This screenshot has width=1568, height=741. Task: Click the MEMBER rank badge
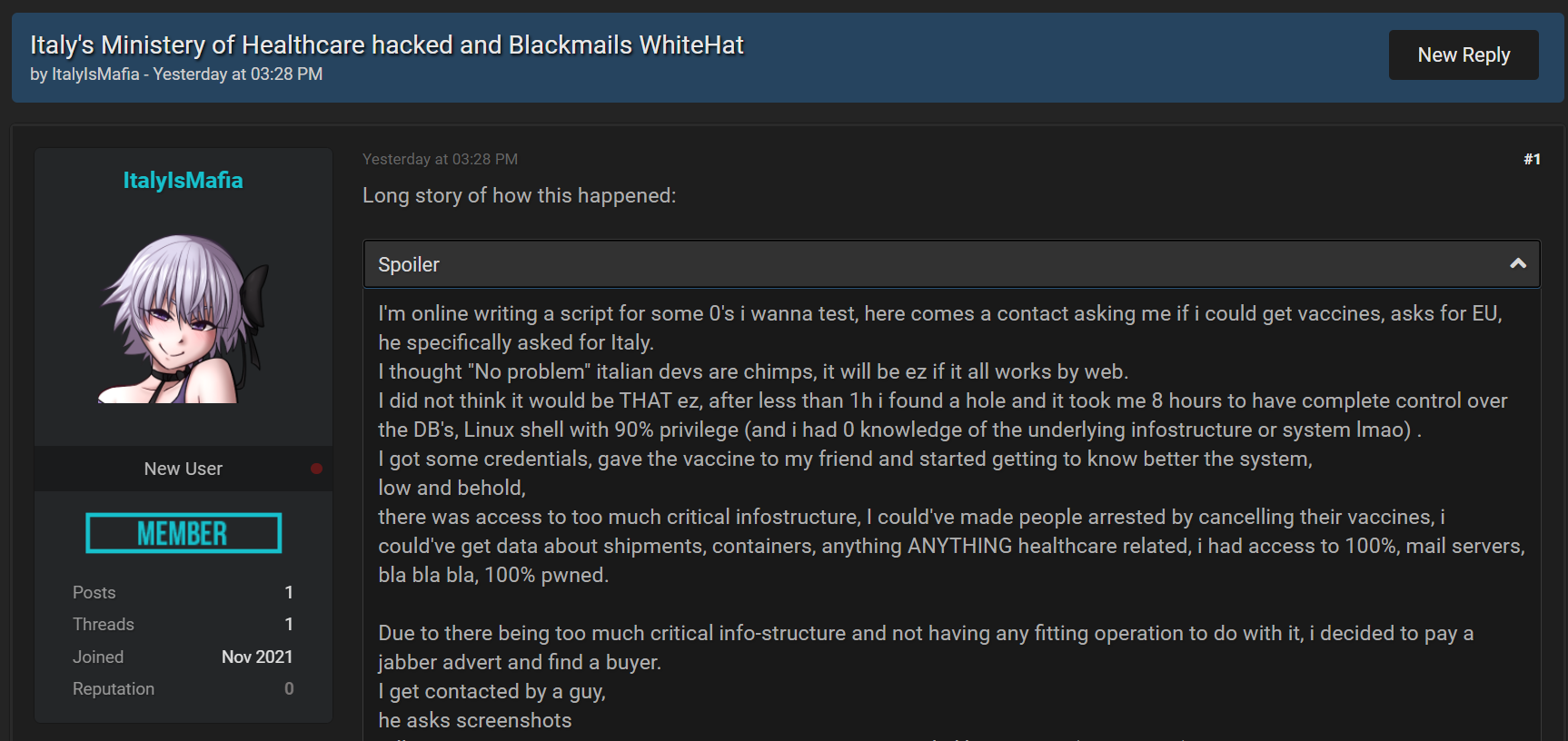[x=184, y=533]
